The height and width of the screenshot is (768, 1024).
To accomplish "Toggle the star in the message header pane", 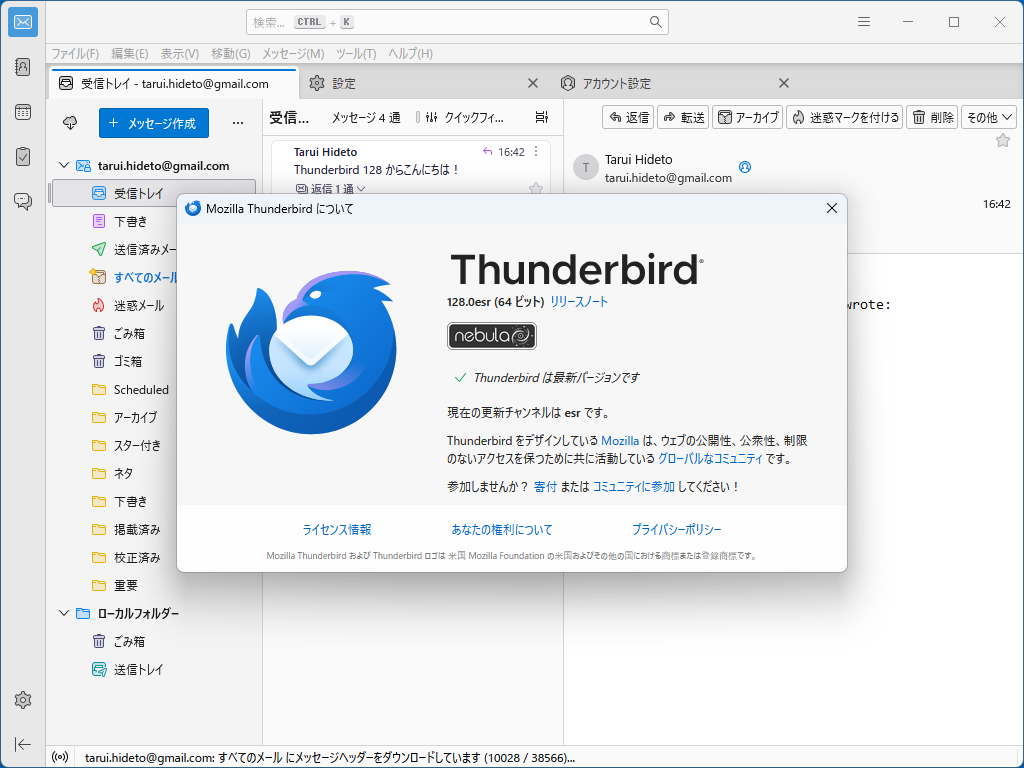I will tap(1003, 141).
